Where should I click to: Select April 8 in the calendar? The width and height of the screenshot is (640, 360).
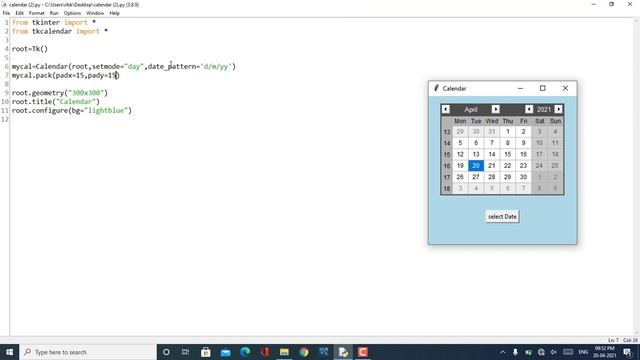click(x=507, y=142)
